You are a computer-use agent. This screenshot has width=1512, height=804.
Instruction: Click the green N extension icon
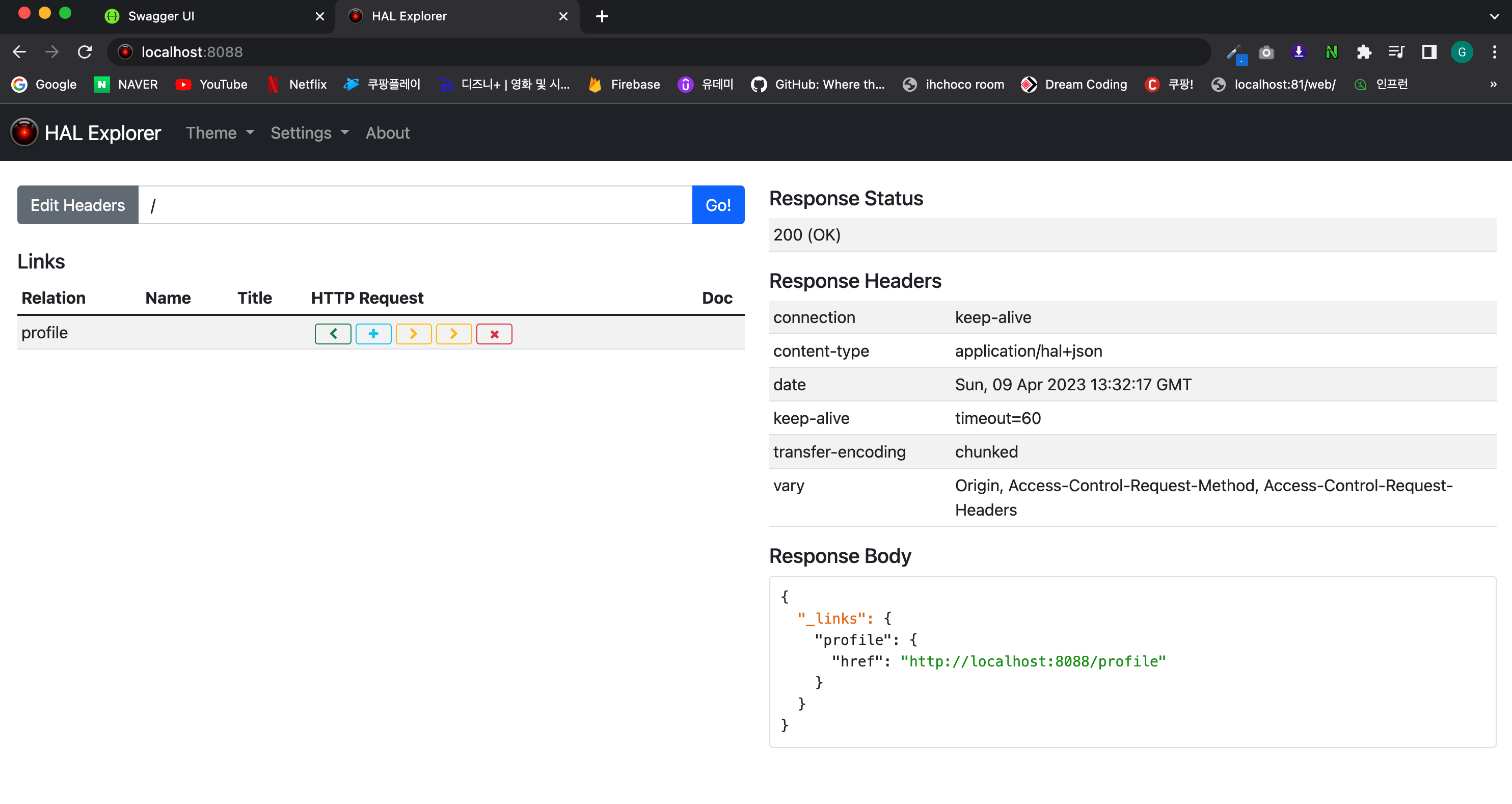tap(1331, 52)
